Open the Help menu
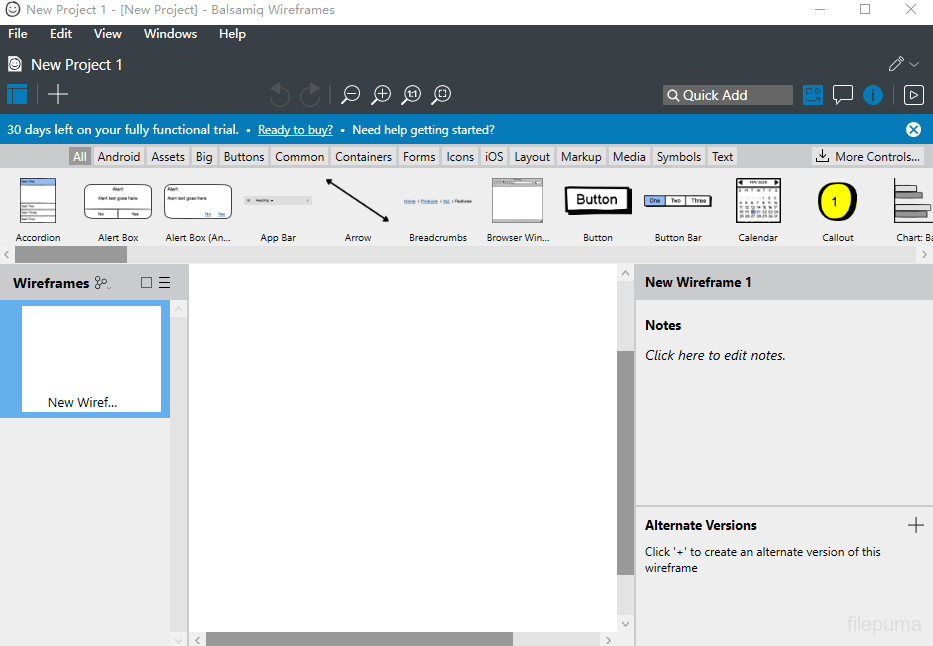Viewport: 933px width, 646px height. (x=232, y=34)
